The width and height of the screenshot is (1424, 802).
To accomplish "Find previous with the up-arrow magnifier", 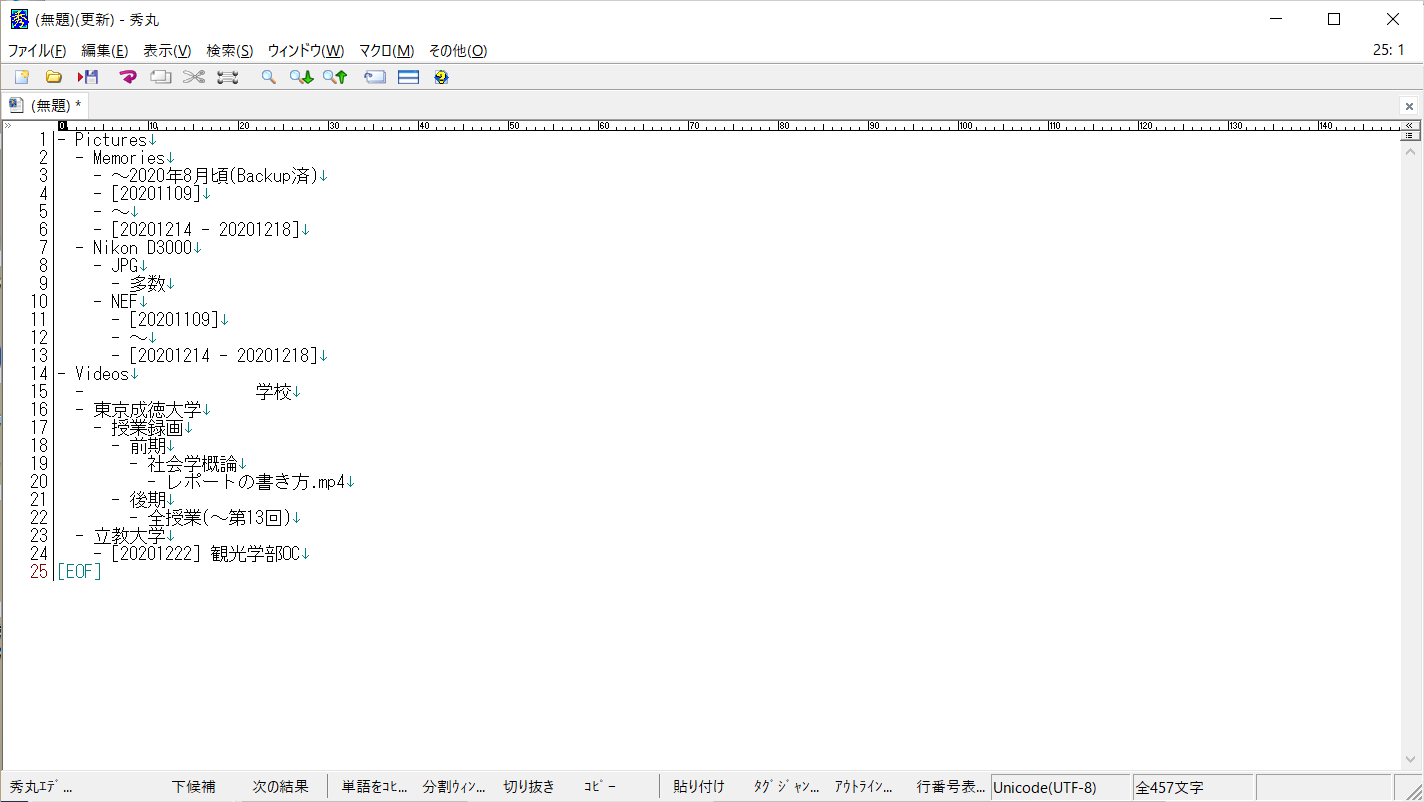I will (x=335, y=77).
